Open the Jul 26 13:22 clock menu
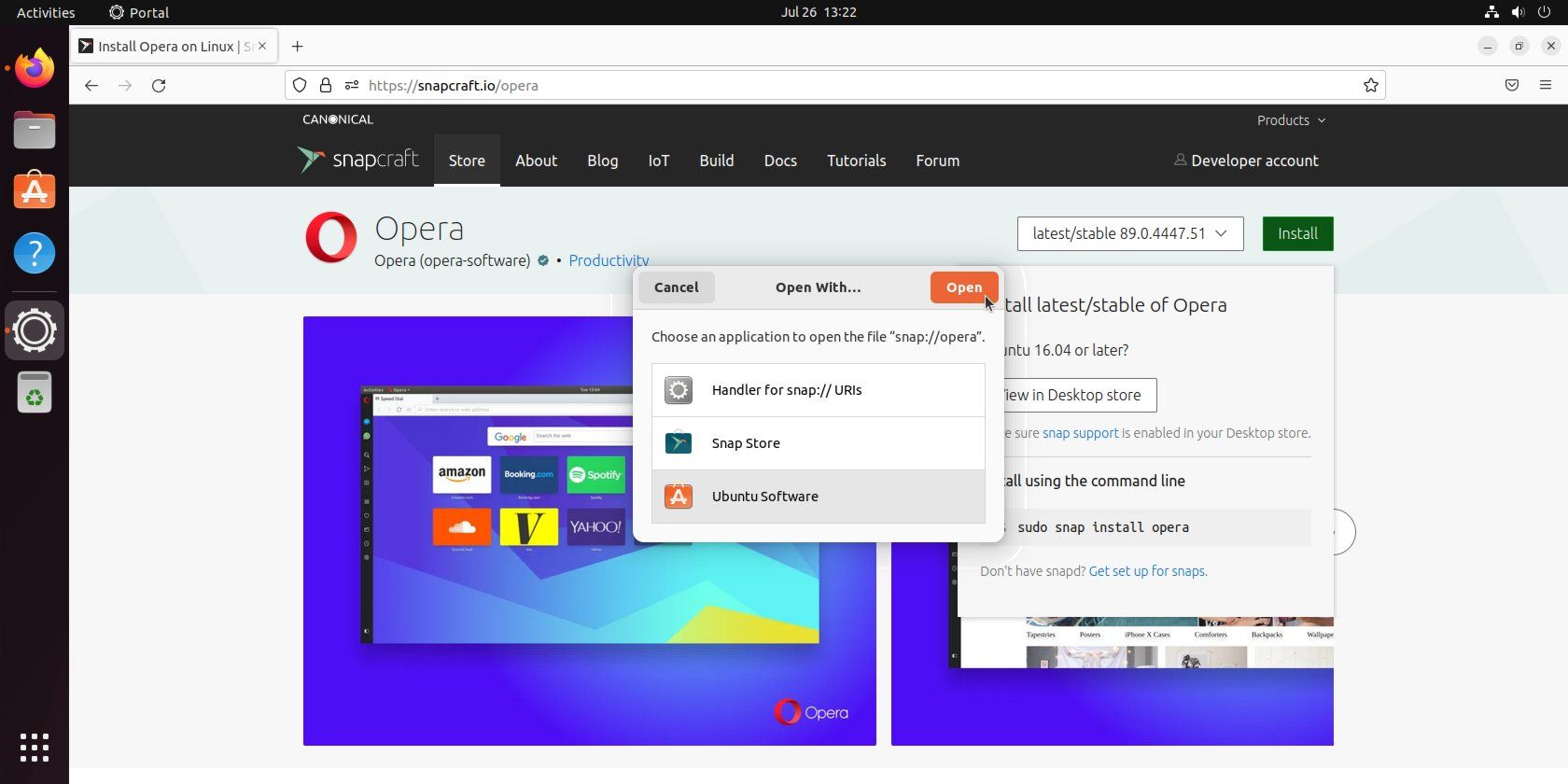This screenshot has width=1568, height=784. [x=819, y=12]
